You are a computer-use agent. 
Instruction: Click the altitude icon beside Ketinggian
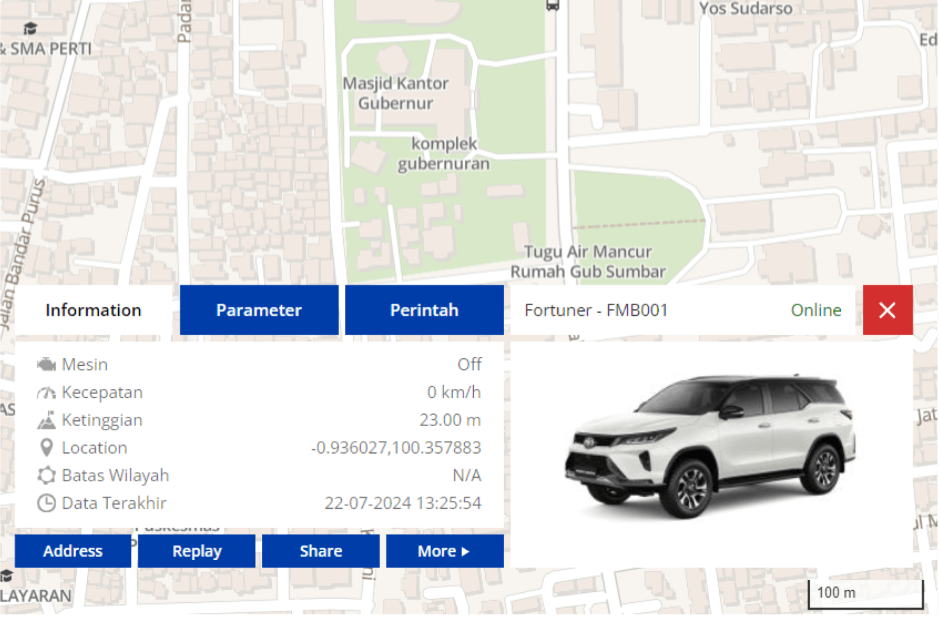pos(46,420)
